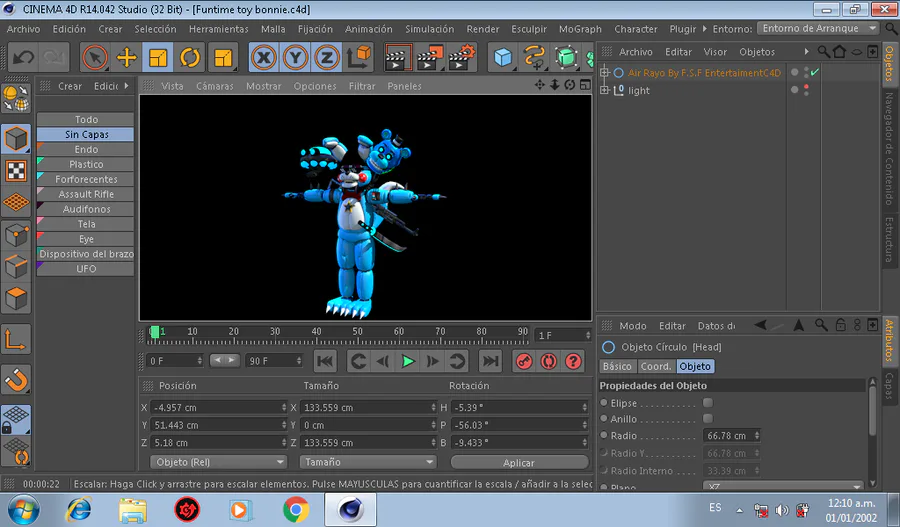Toggle the Z axis lock
900x527 pixels.
tap(326, 57)
